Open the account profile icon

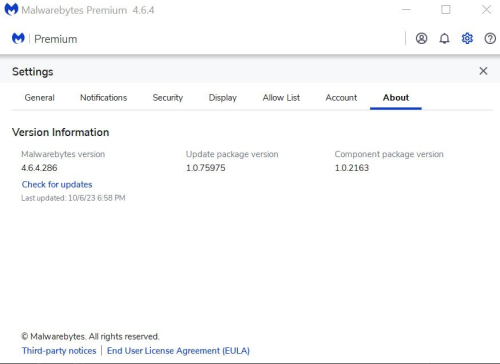(x=421, y=39)
